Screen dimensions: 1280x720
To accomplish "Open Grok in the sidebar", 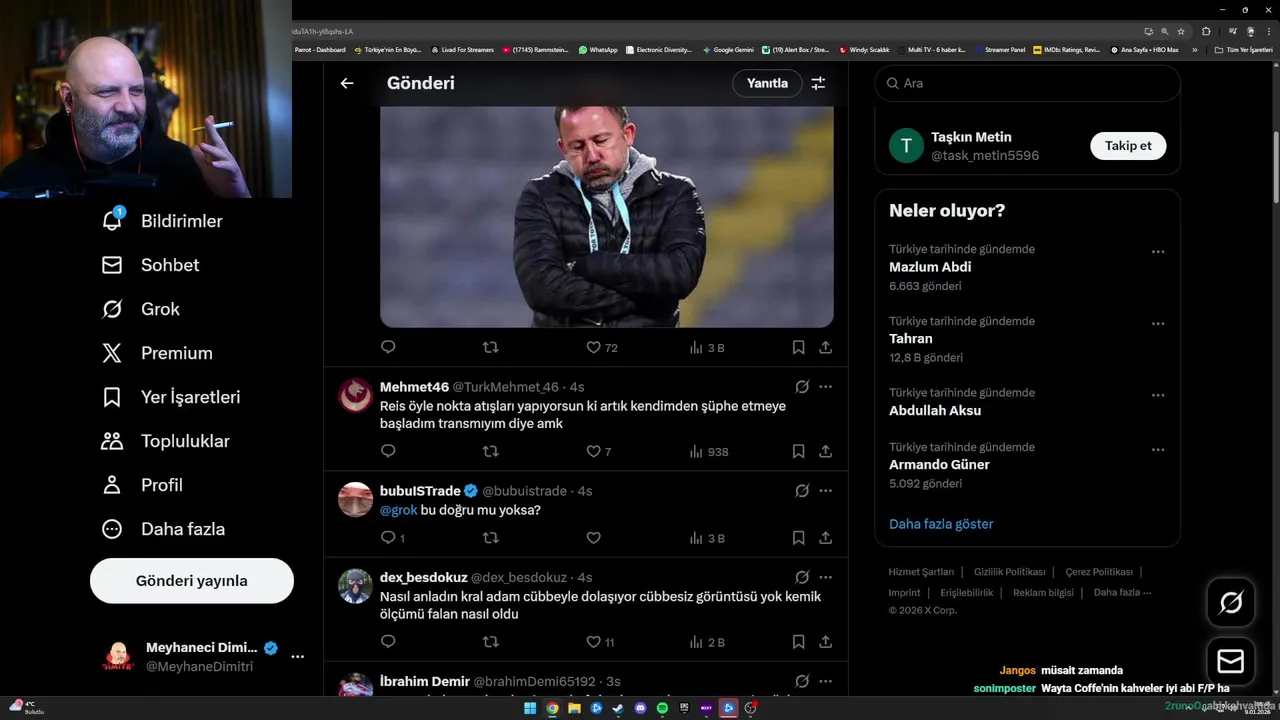I will point(141,309).
